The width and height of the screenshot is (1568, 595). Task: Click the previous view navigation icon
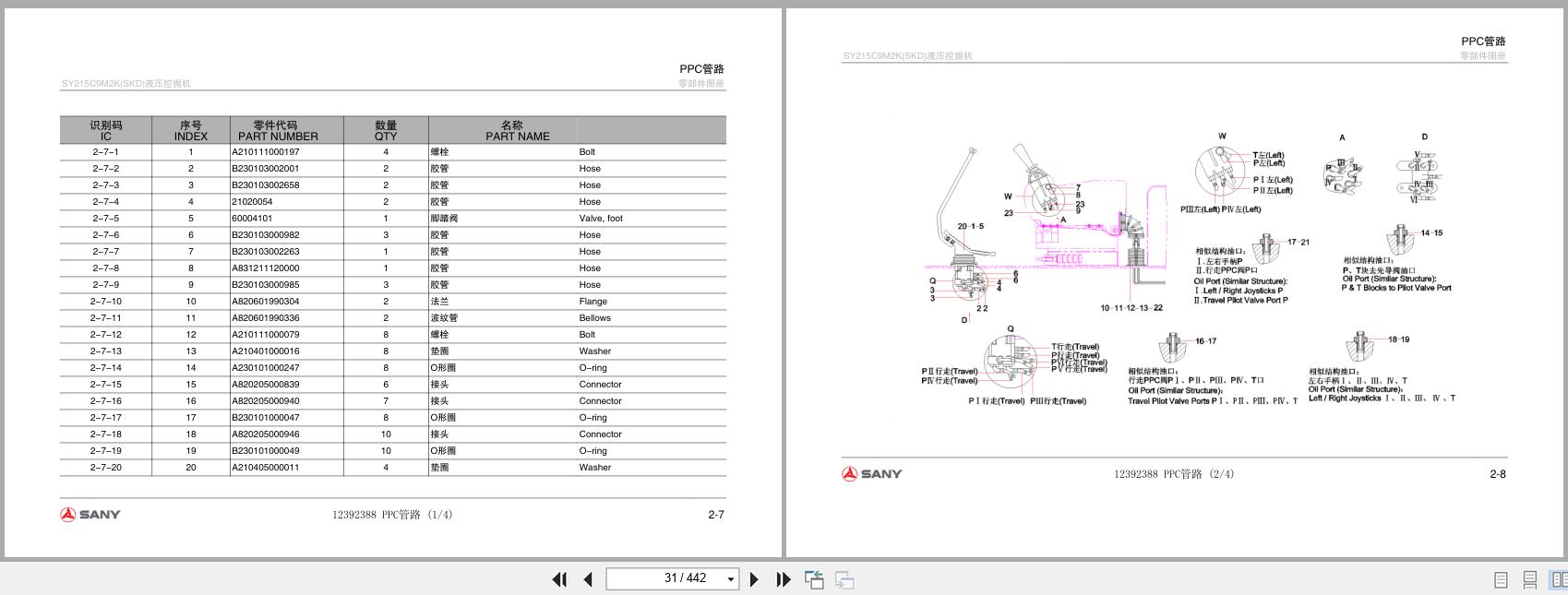coord(814,579)
